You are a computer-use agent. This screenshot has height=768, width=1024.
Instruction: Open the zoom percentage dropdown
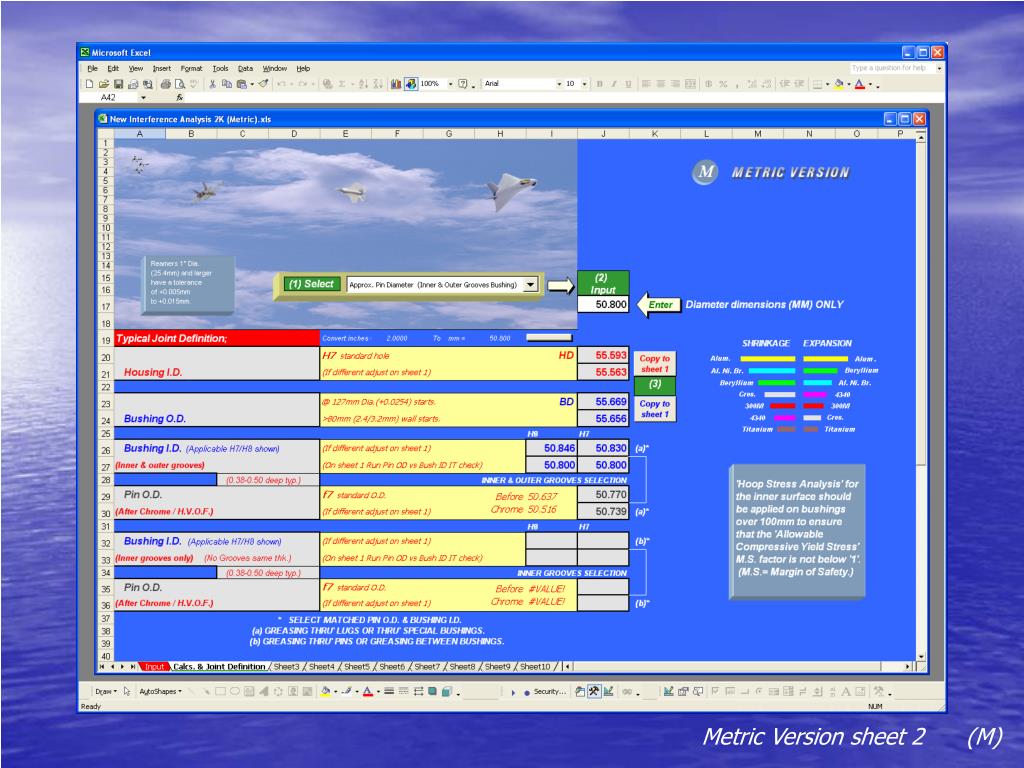coord(451,84)
